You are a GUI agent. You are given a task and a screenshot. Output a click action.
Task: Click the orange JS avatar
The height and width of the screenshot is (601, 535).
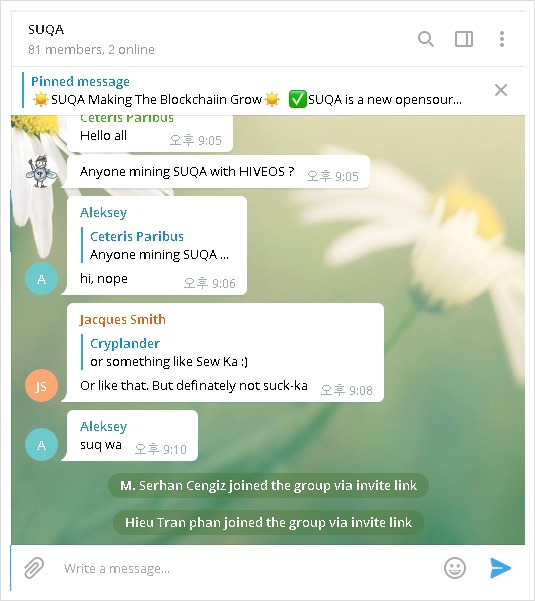tap(41, 386)
